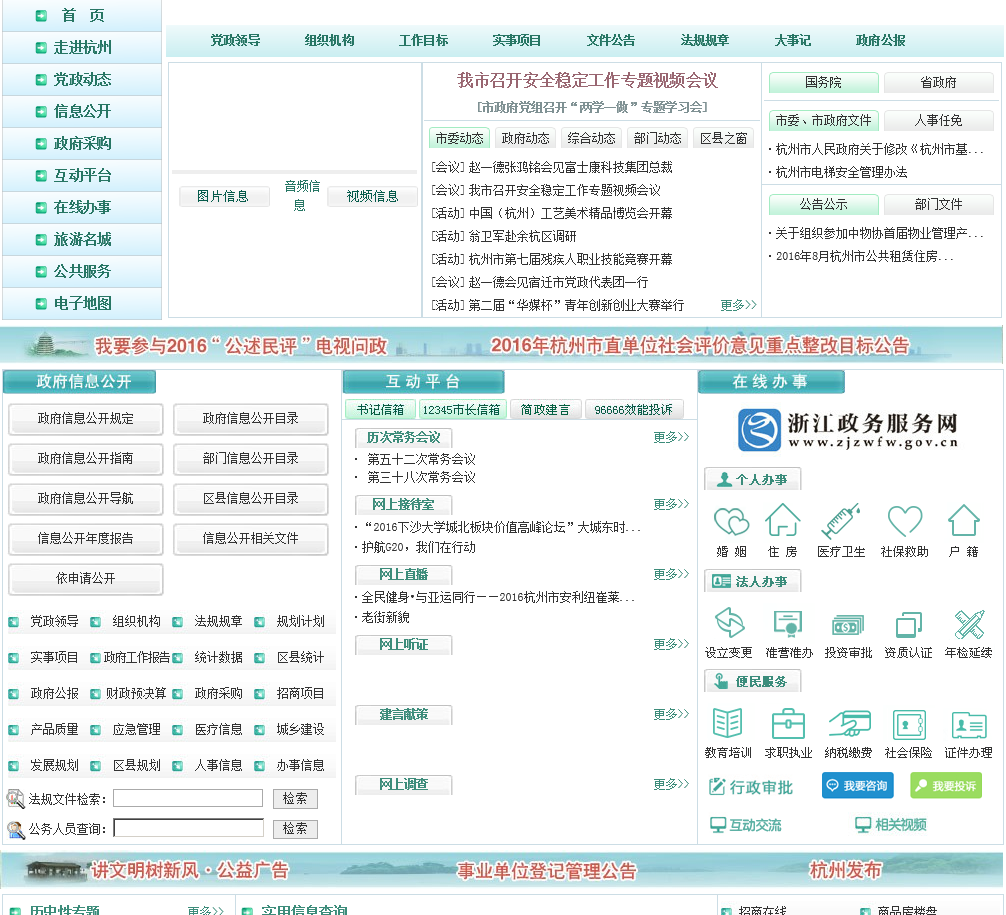Viewport: 1006px width, 915px height.
Task: Open 第五十二次常务会议 link
Action: coord(422,459)
